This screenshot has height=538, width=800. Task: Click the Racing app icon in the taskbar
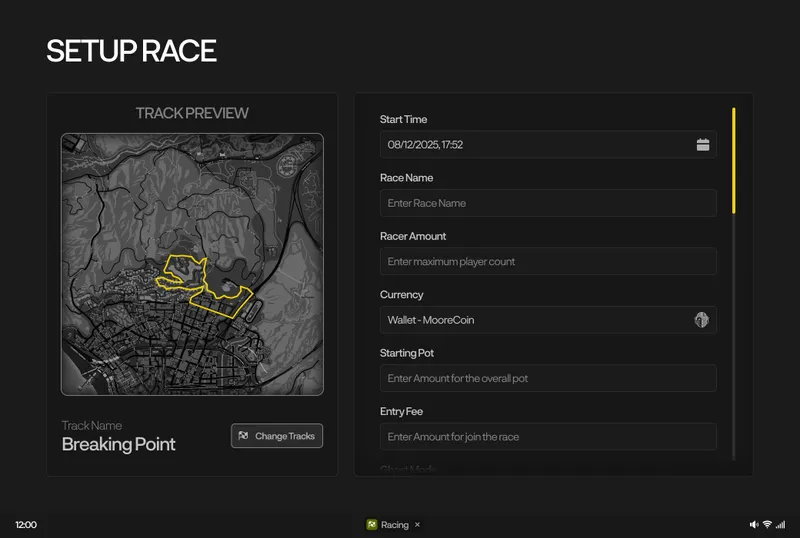pos(372,524)
